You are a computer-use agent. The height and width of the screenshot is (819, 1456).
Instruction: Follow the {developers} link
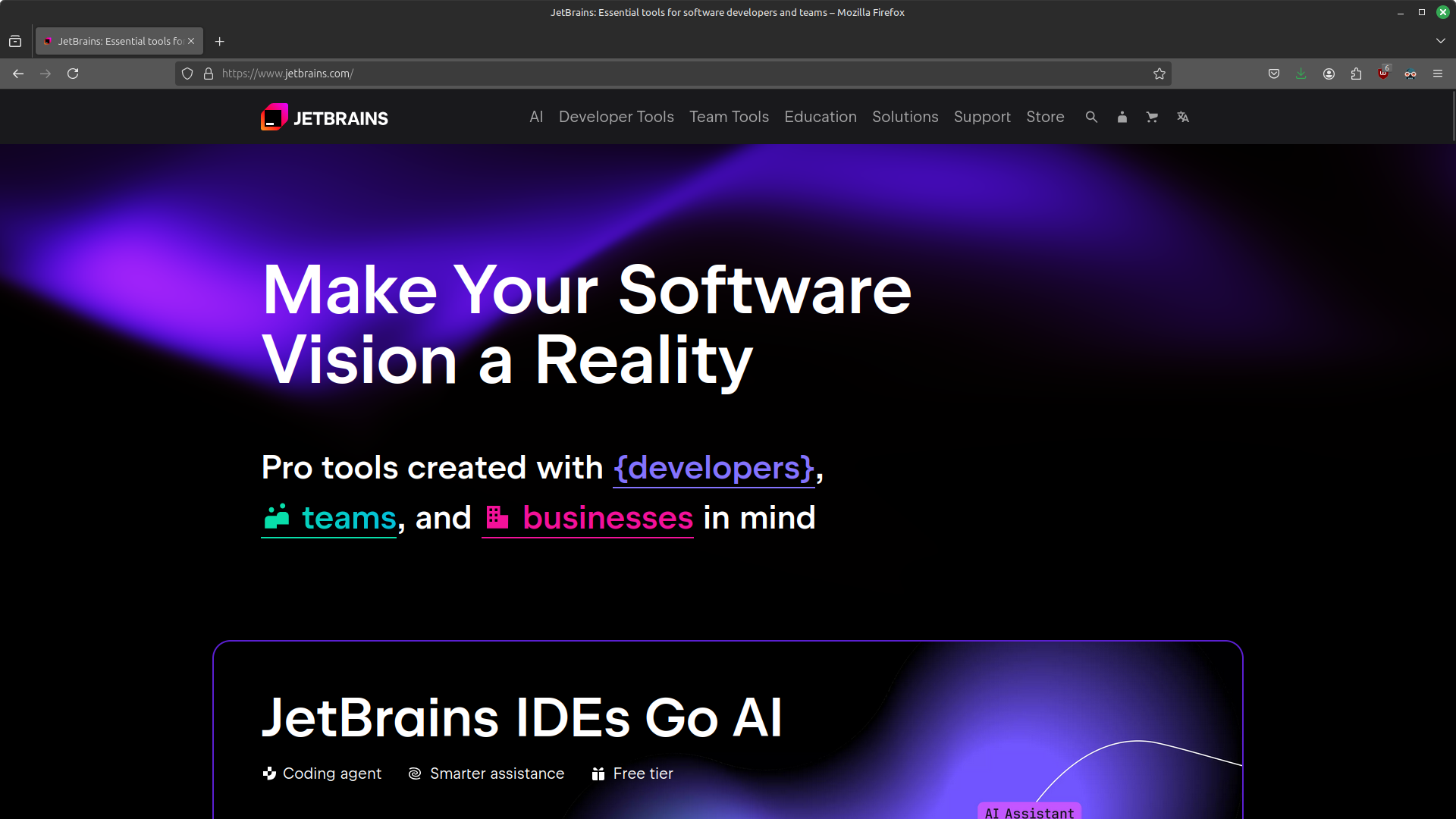tap(714, 468)
